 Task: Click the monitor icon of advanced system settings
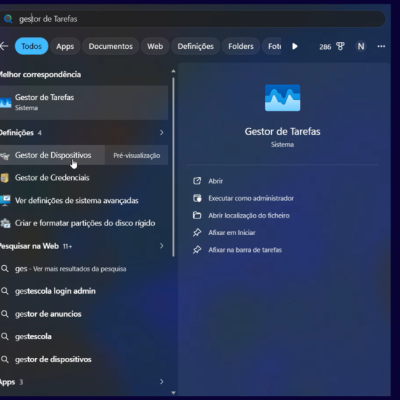[x=5, y=201]
